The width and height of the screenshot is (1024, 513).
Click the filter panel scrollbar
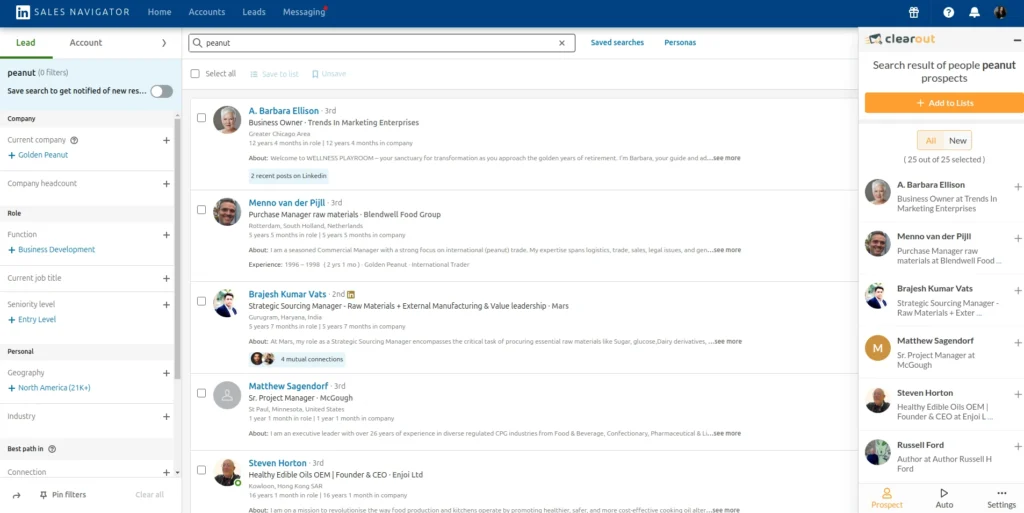click(177, 248)
